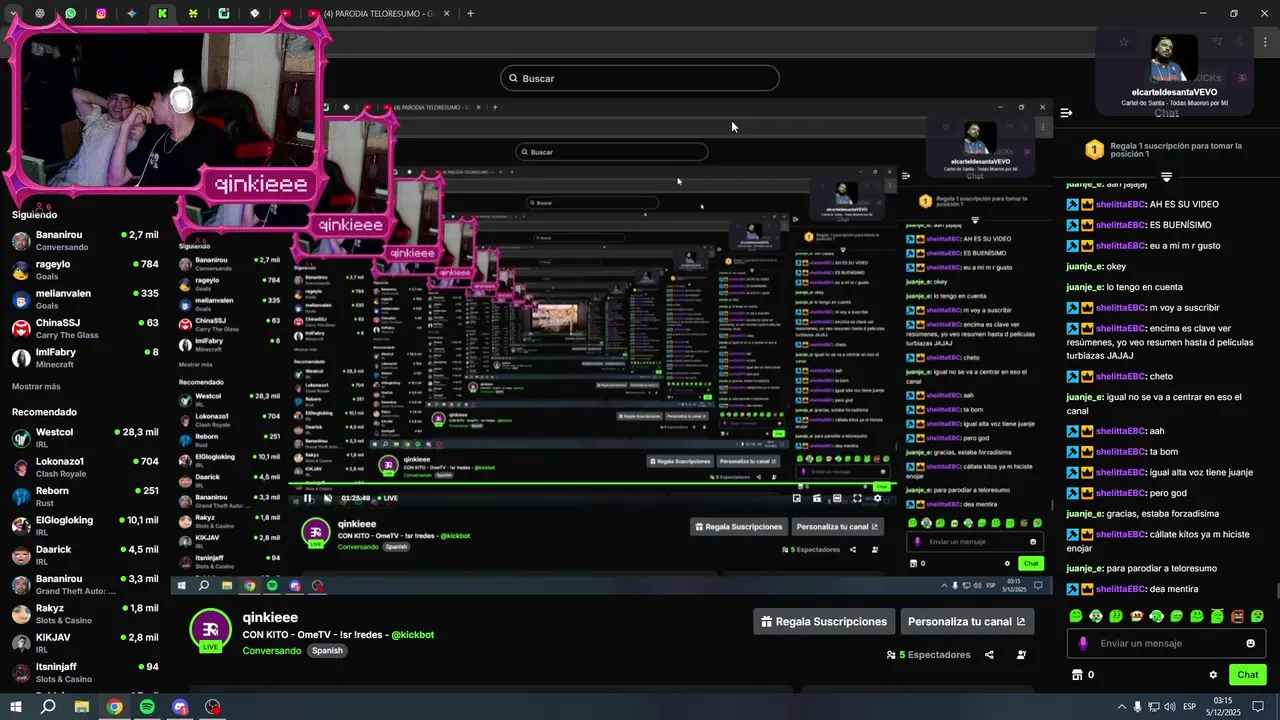This screenshot has height=720, width=1280.
Task: Open the Conversando category link
Action: 271,651
